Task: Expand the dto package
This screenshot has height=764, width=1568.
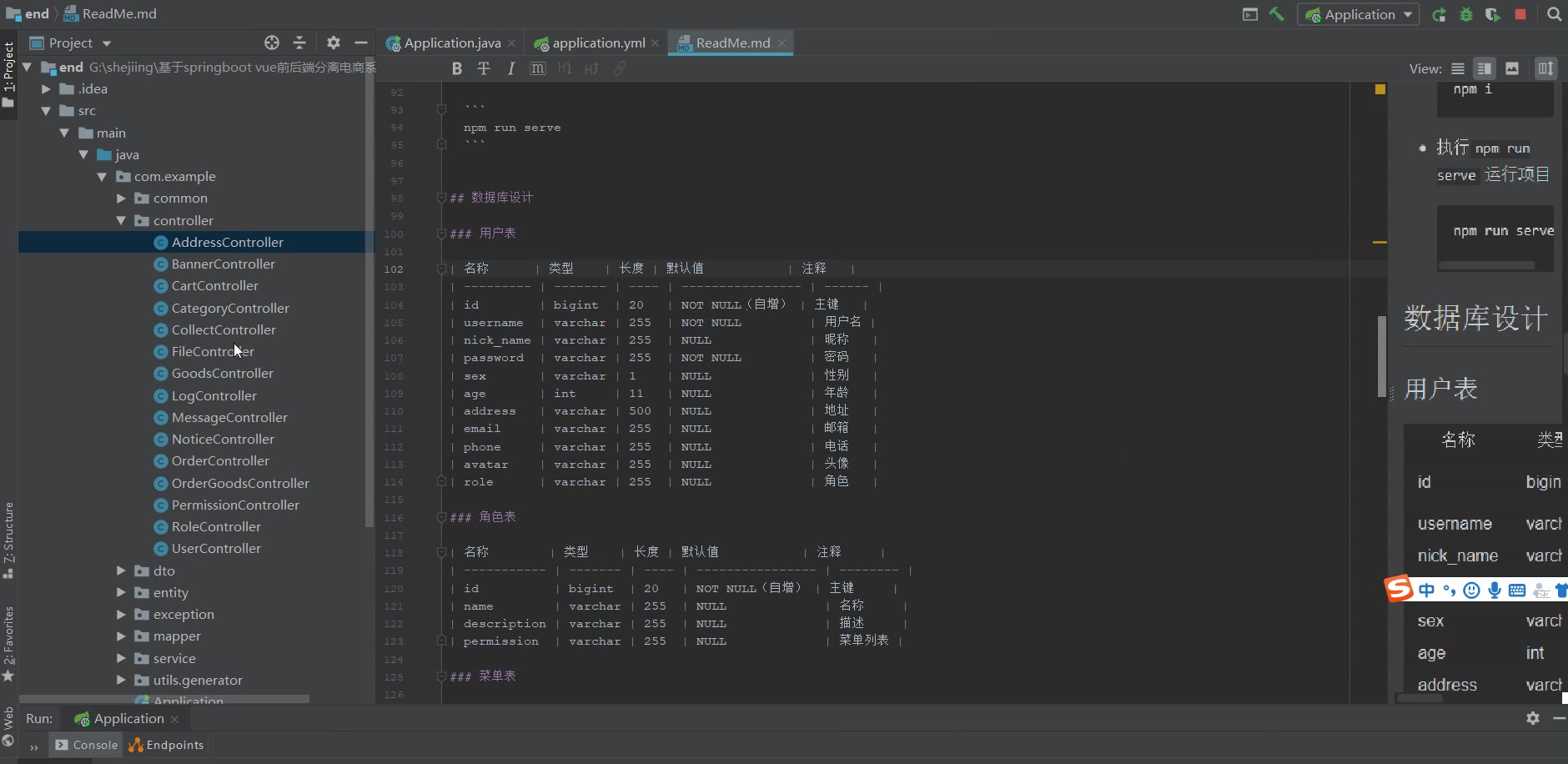Action: coord(121,570)
